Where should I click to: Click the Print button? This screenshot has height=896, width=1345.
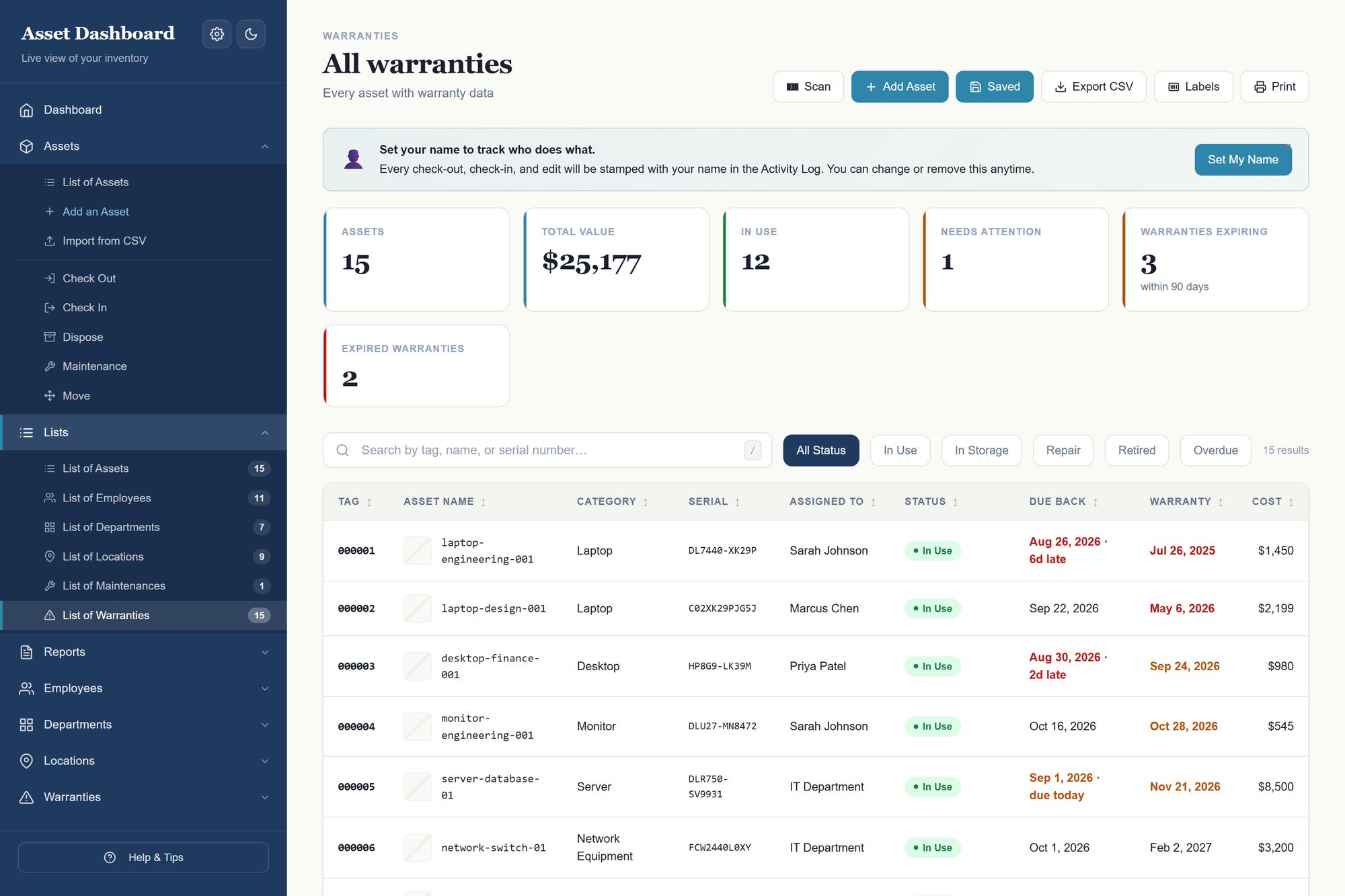1274,87
